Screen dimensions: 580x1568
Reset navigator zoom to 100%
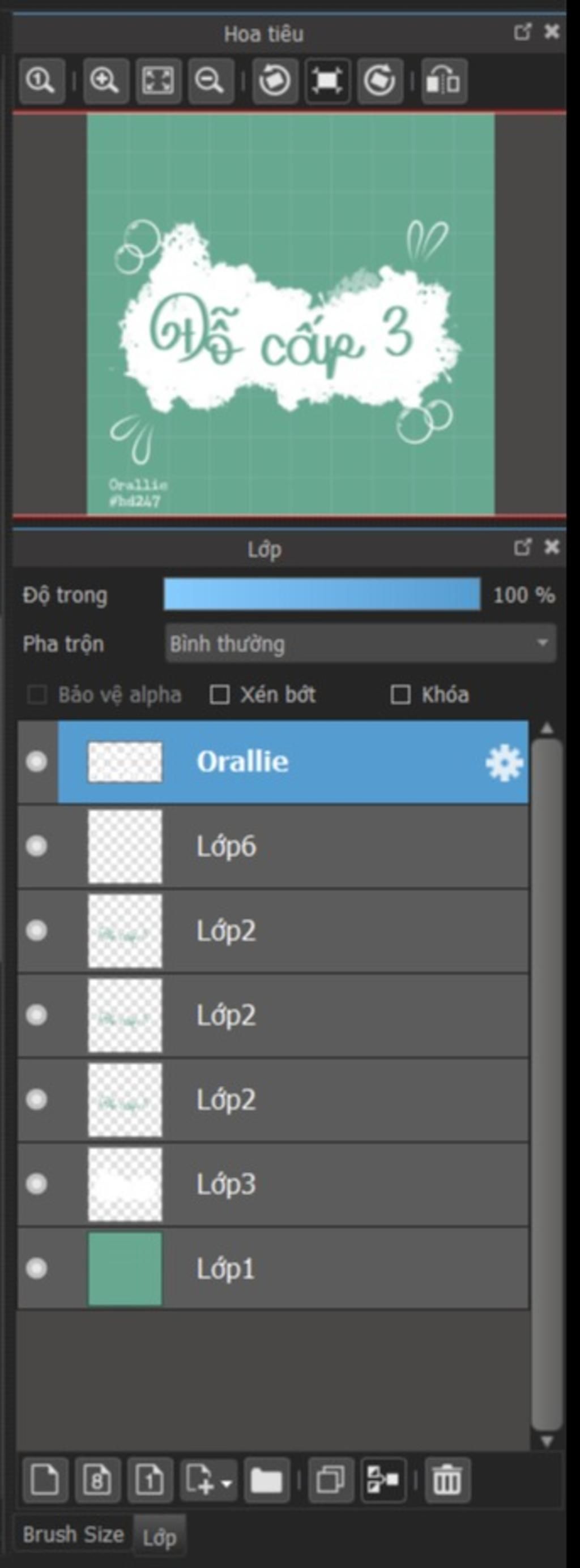point(41,81)
